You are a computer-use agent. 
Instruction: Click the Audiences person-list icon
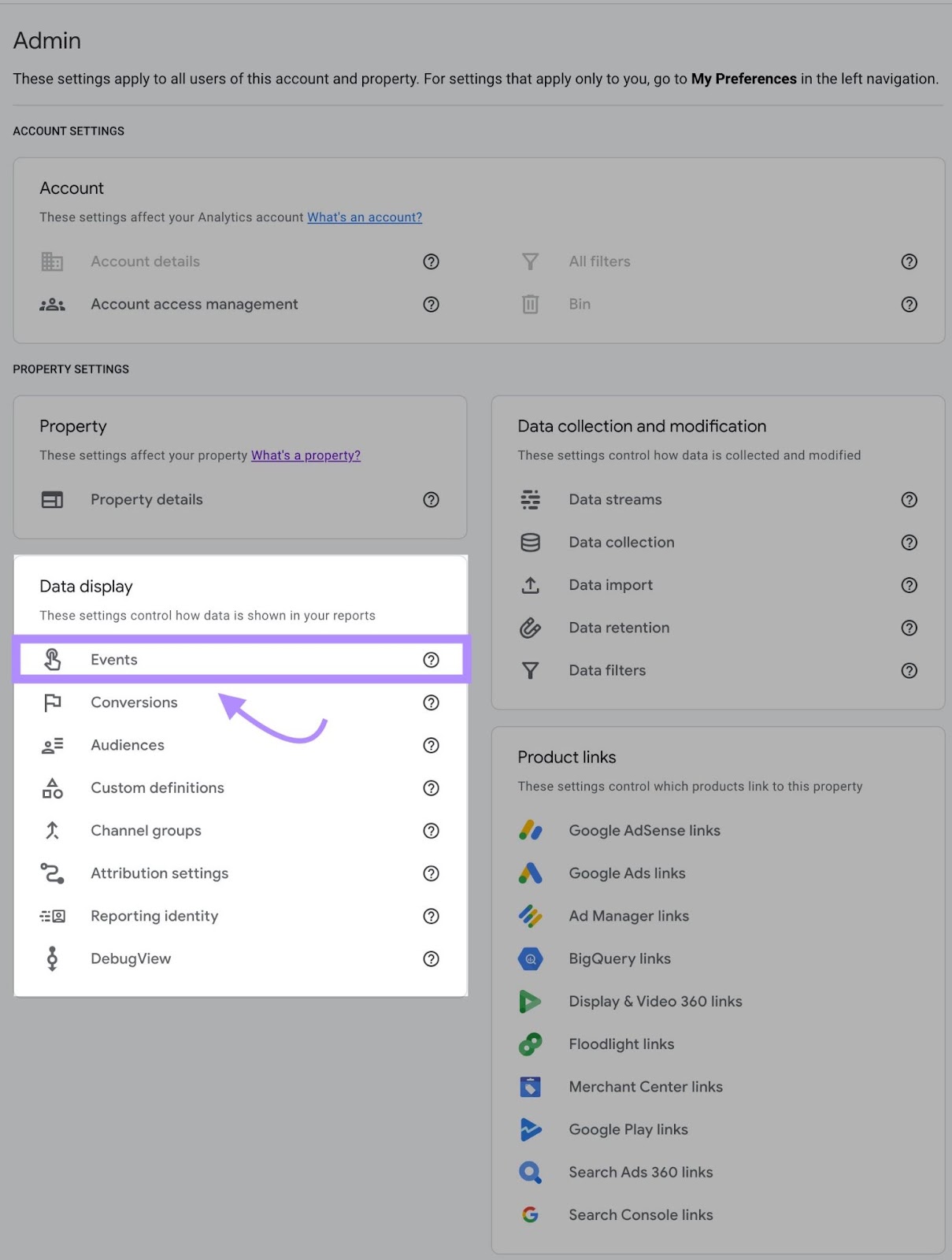[52, 745]
